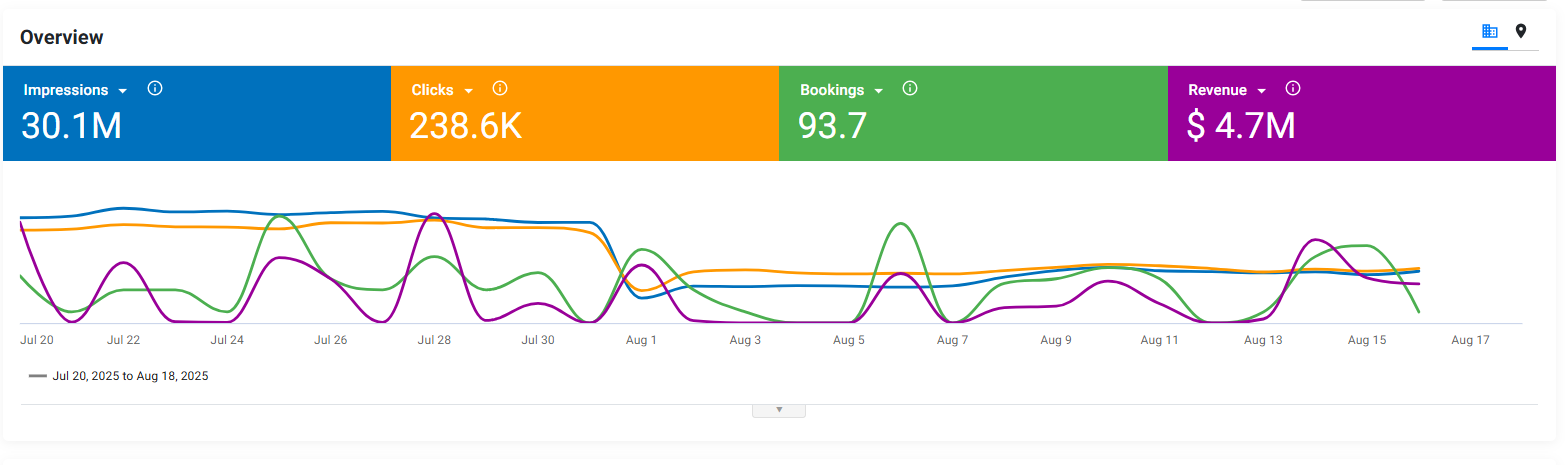The image size is (1565, 465).
Task: Open the Bookings metric dropdown
Action: 878,91
